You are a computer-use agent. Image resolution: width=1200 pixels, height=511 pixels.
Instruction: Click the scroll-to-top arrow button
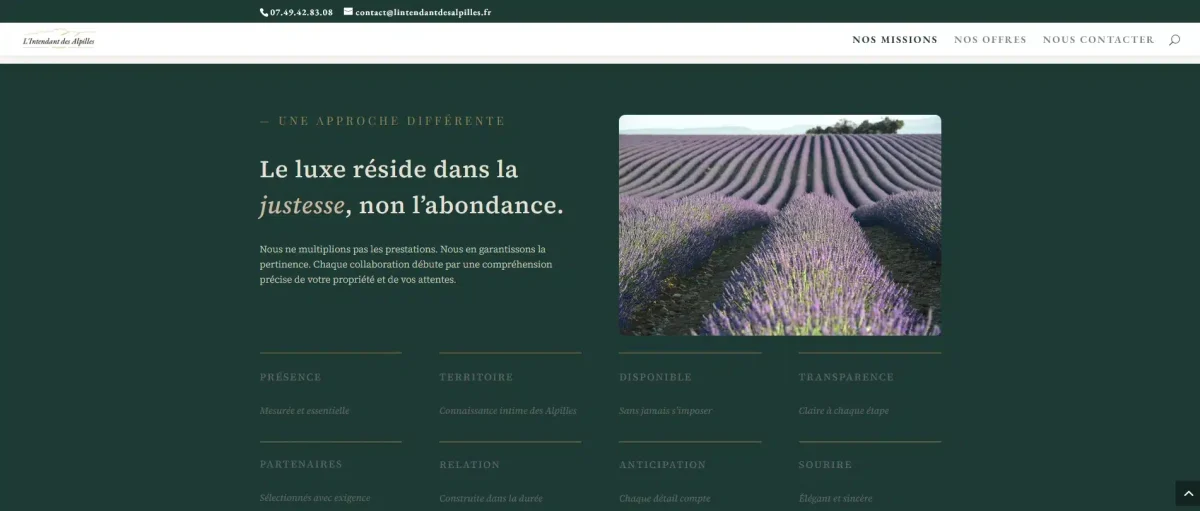click(x=1187, y=493)
